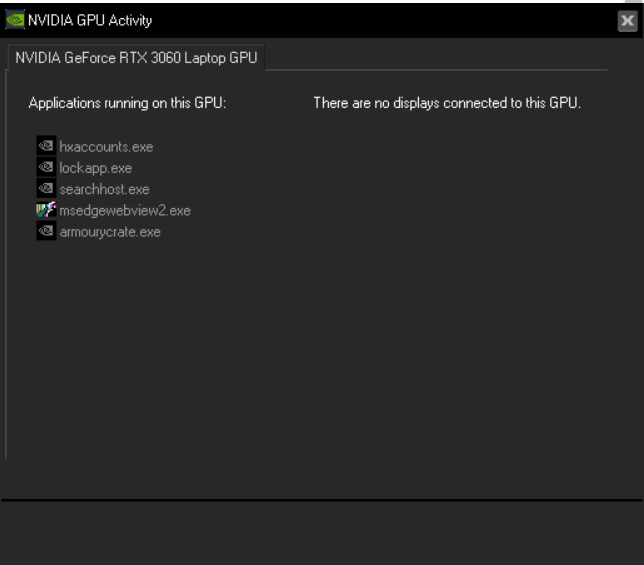Select armourycrate.exe in the application list
This screenshot has height=565, width=644.
[x=109, y=232]
